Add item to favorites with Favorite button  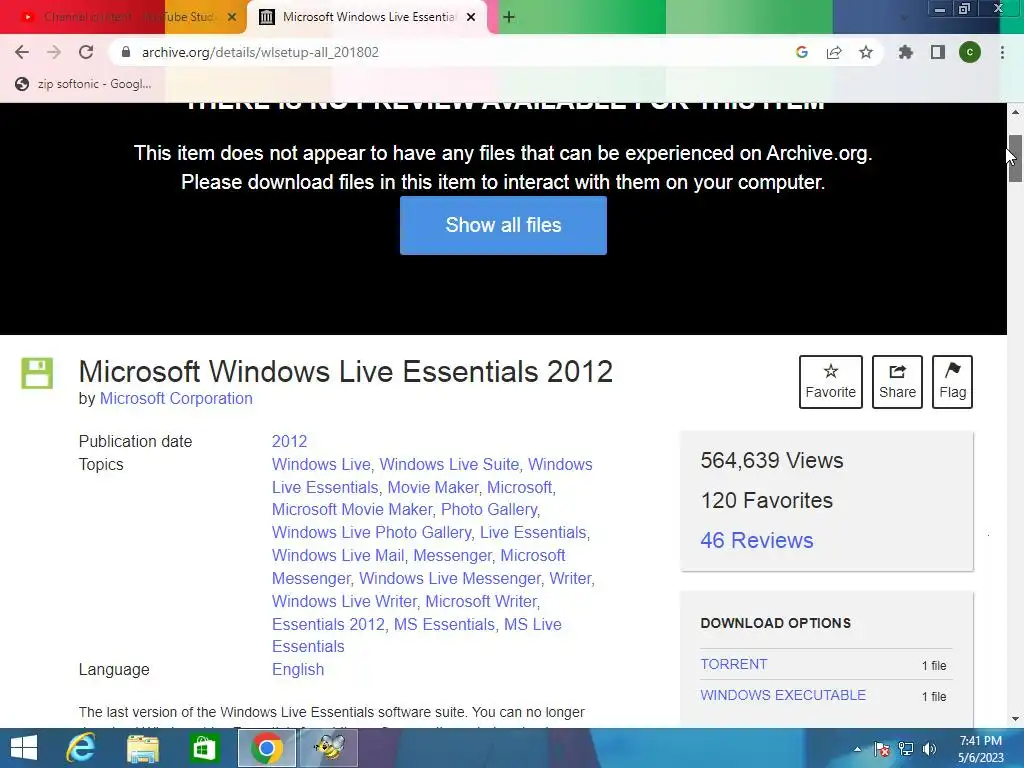pyautogui.click(x=830, y=382)
